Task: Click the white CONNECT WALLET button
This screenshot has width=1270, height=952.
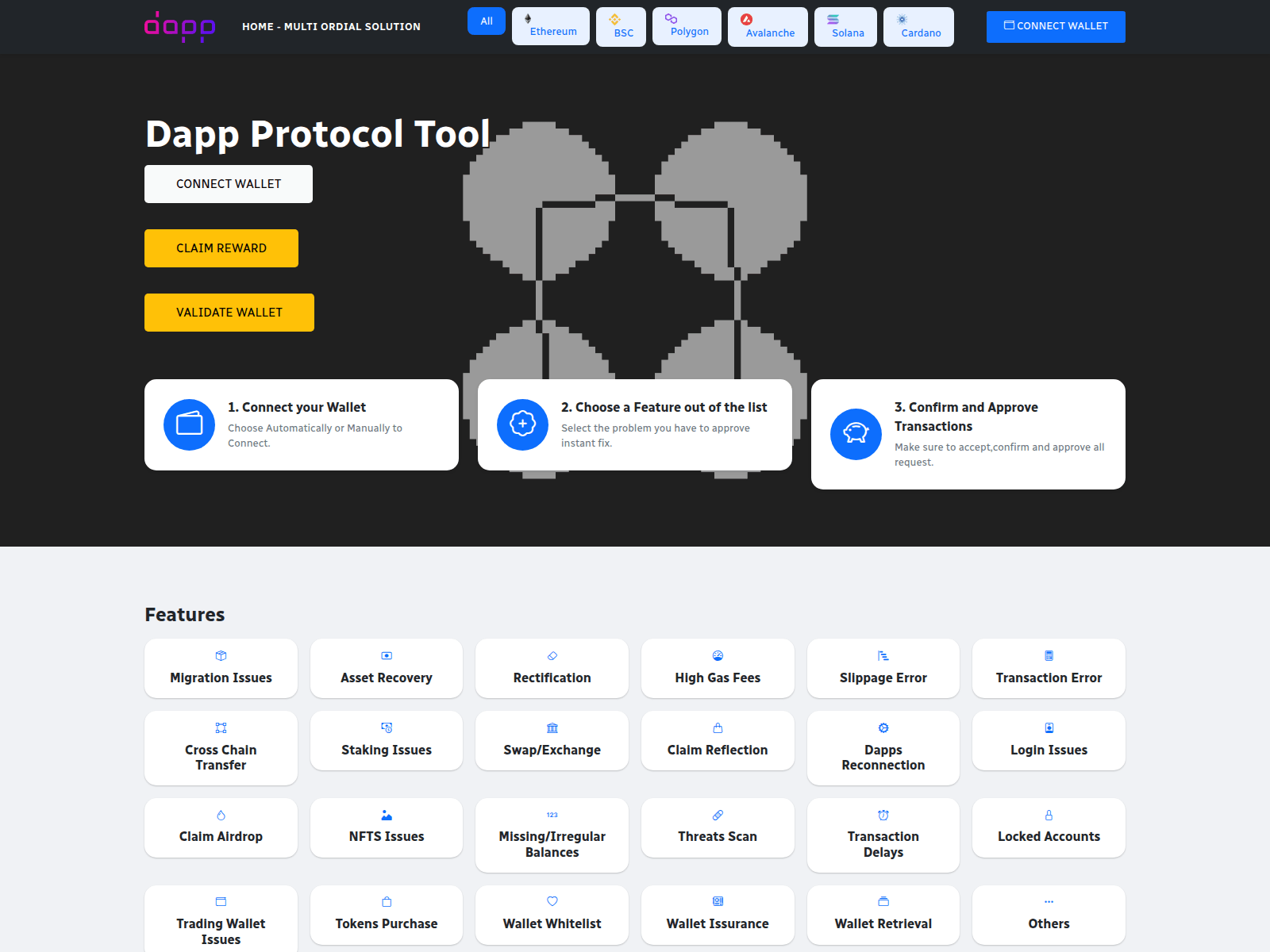Action: (x=229, y=184)
